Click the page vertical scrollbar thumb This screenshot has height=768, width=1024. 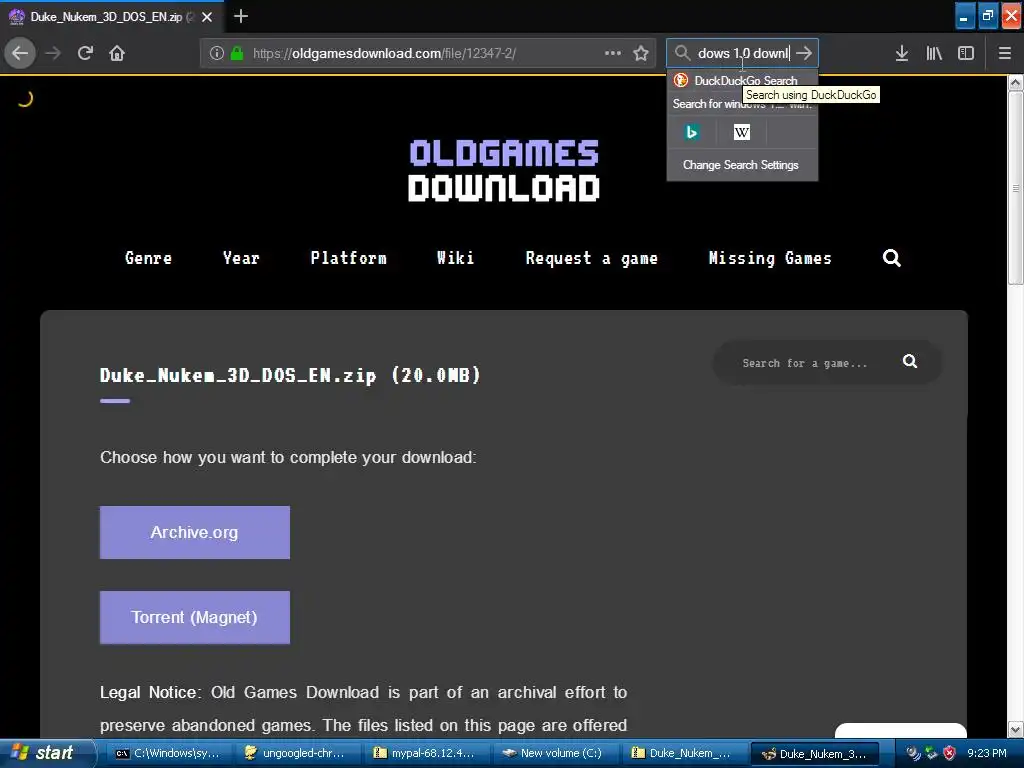(1016, 188)
